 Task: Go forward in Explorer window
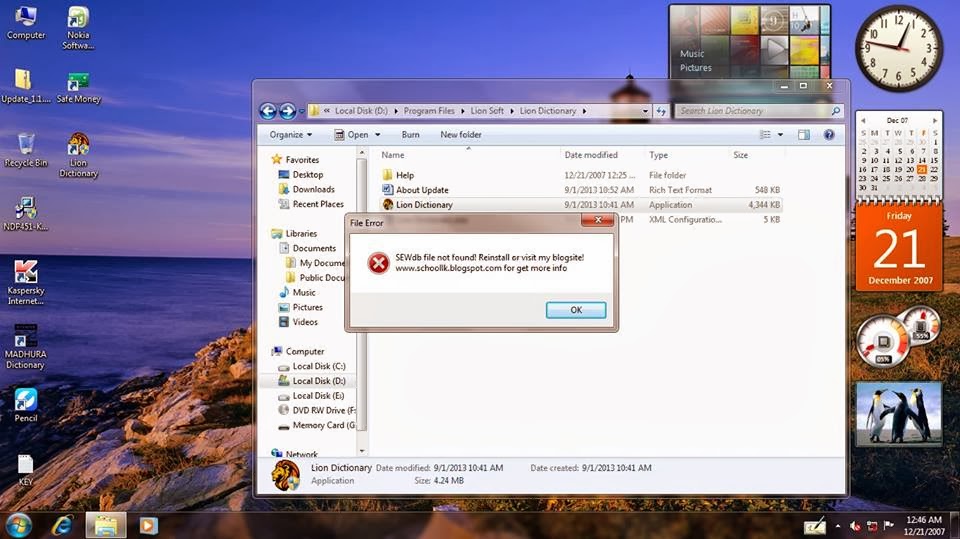pyautogui.click(x=287, y=111)
